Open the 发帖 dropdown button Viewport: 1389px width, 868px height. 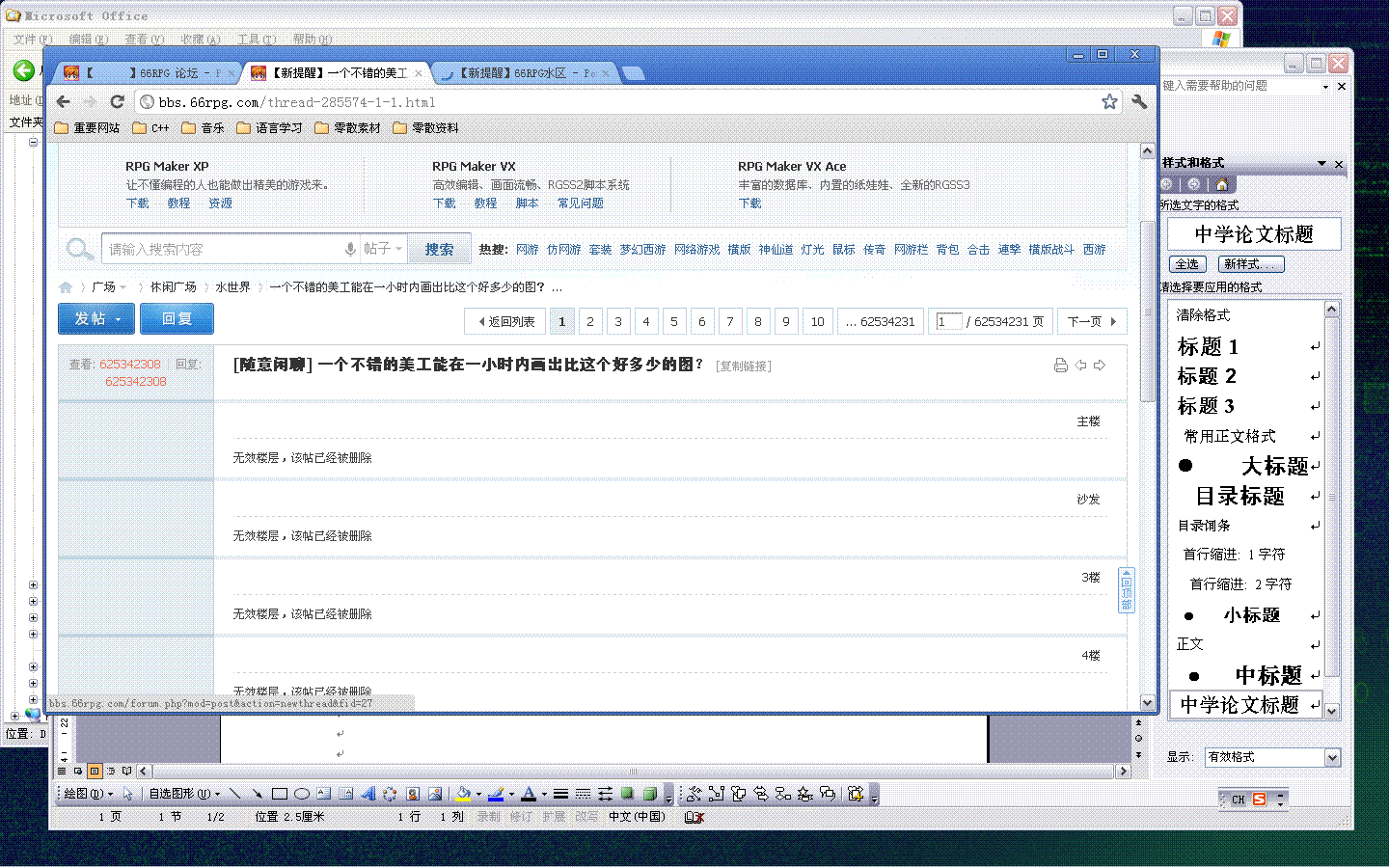(96, 318)
